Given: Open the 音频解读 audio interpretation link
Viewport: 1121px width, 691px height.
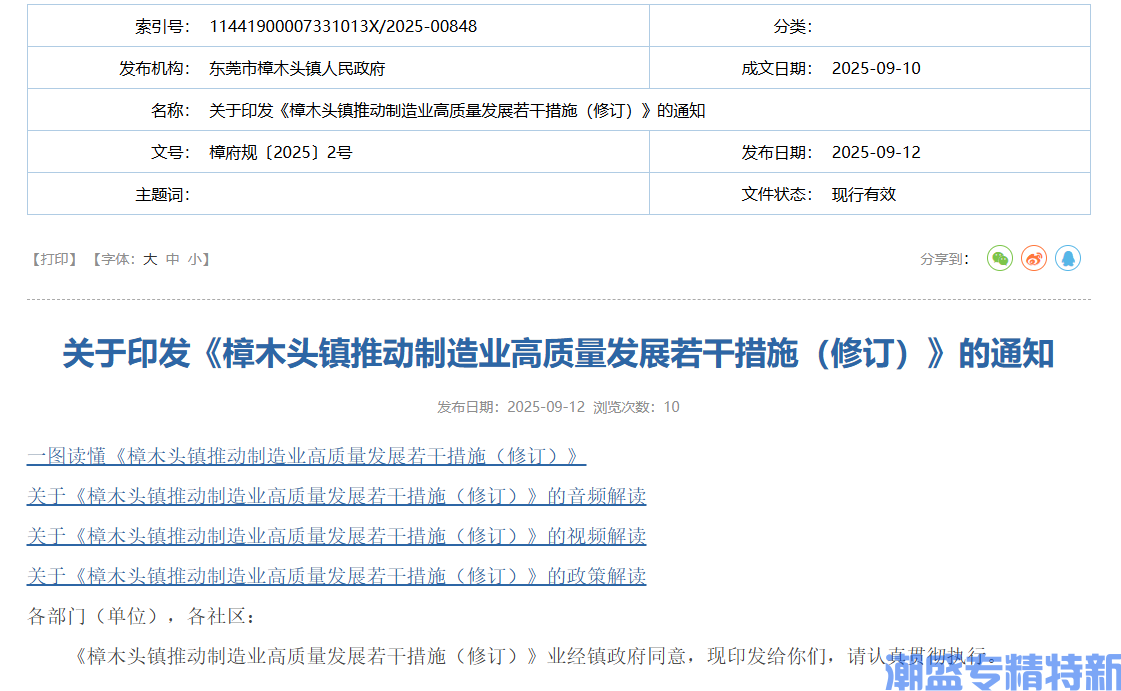Looking at the screenshot, I should pyautogui.click(x=336, y=496).
